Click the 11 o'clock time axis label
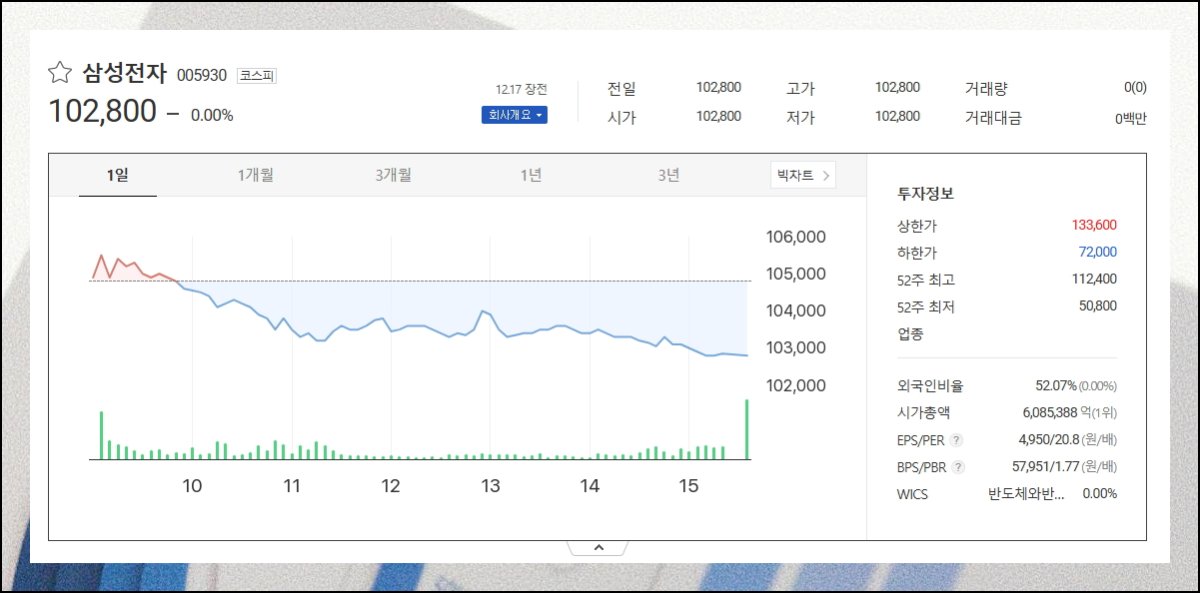The image size is (1200, 593). (292, 486)
